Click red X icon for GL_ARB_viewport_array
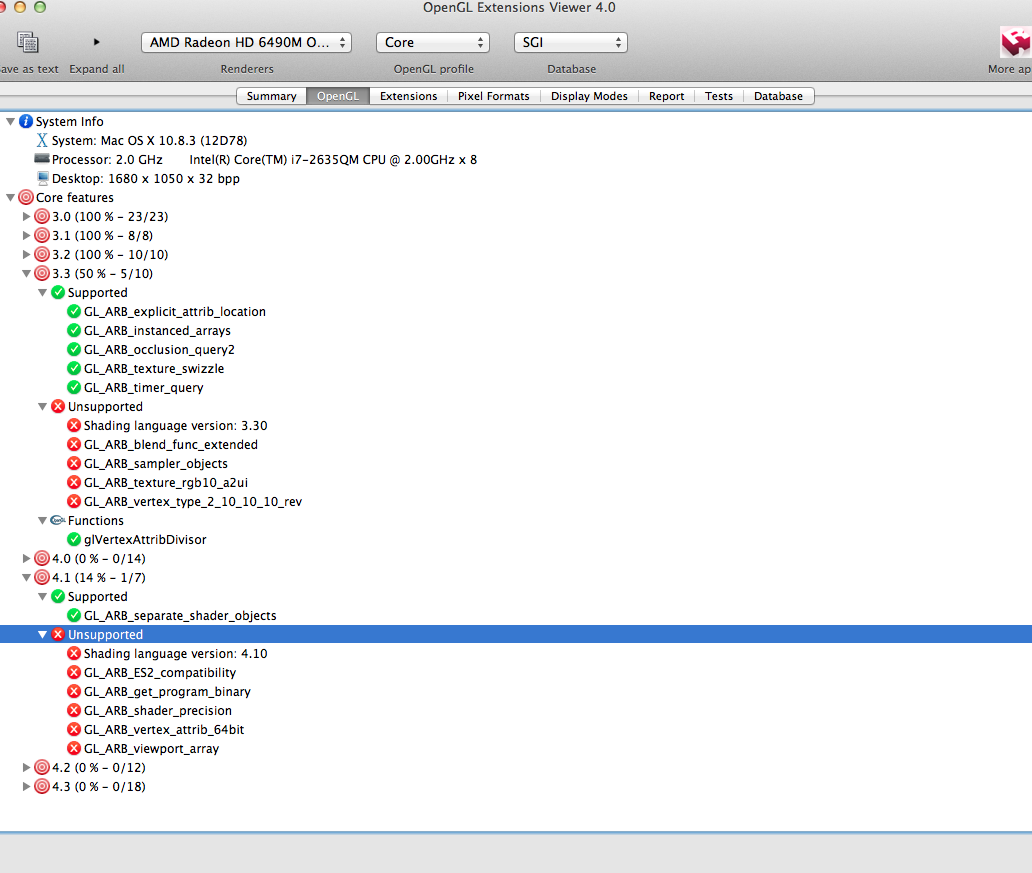Screen dimensions: 1032x873 pyautogui.click(x=74, y=749)
